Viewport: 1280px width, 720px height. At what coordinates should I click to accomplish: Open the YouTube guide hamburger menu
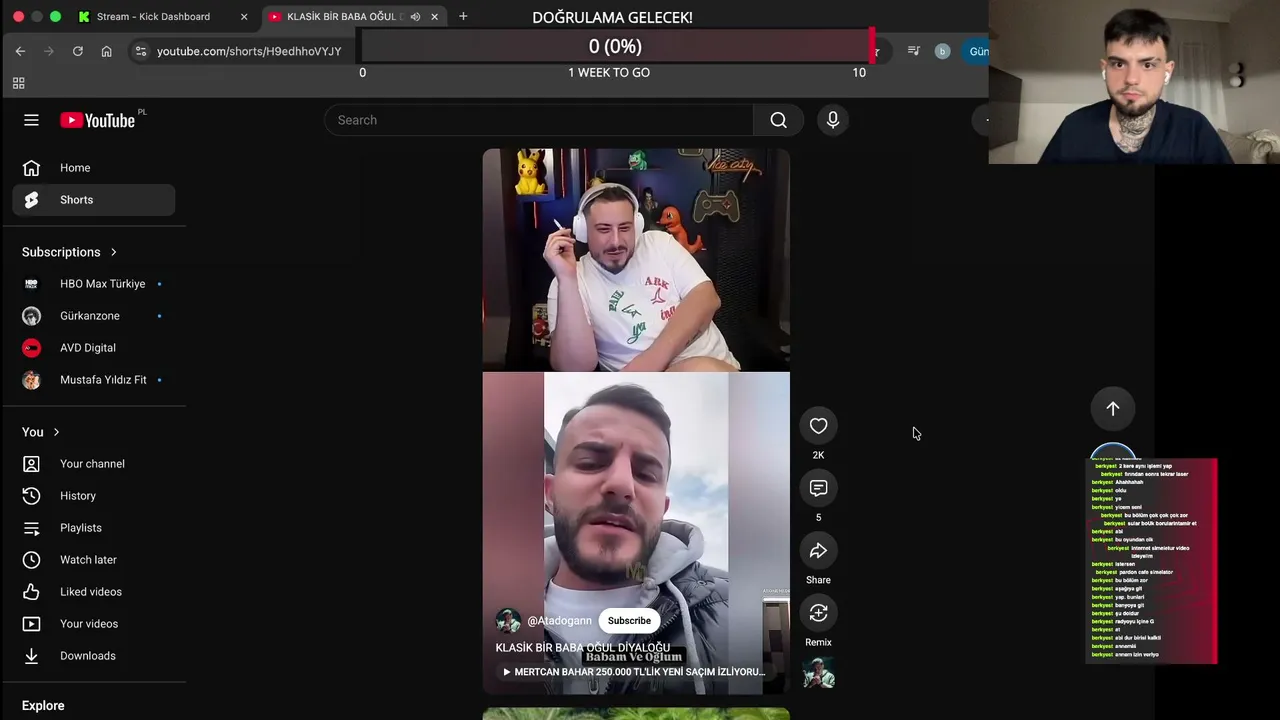click(31, 120)
